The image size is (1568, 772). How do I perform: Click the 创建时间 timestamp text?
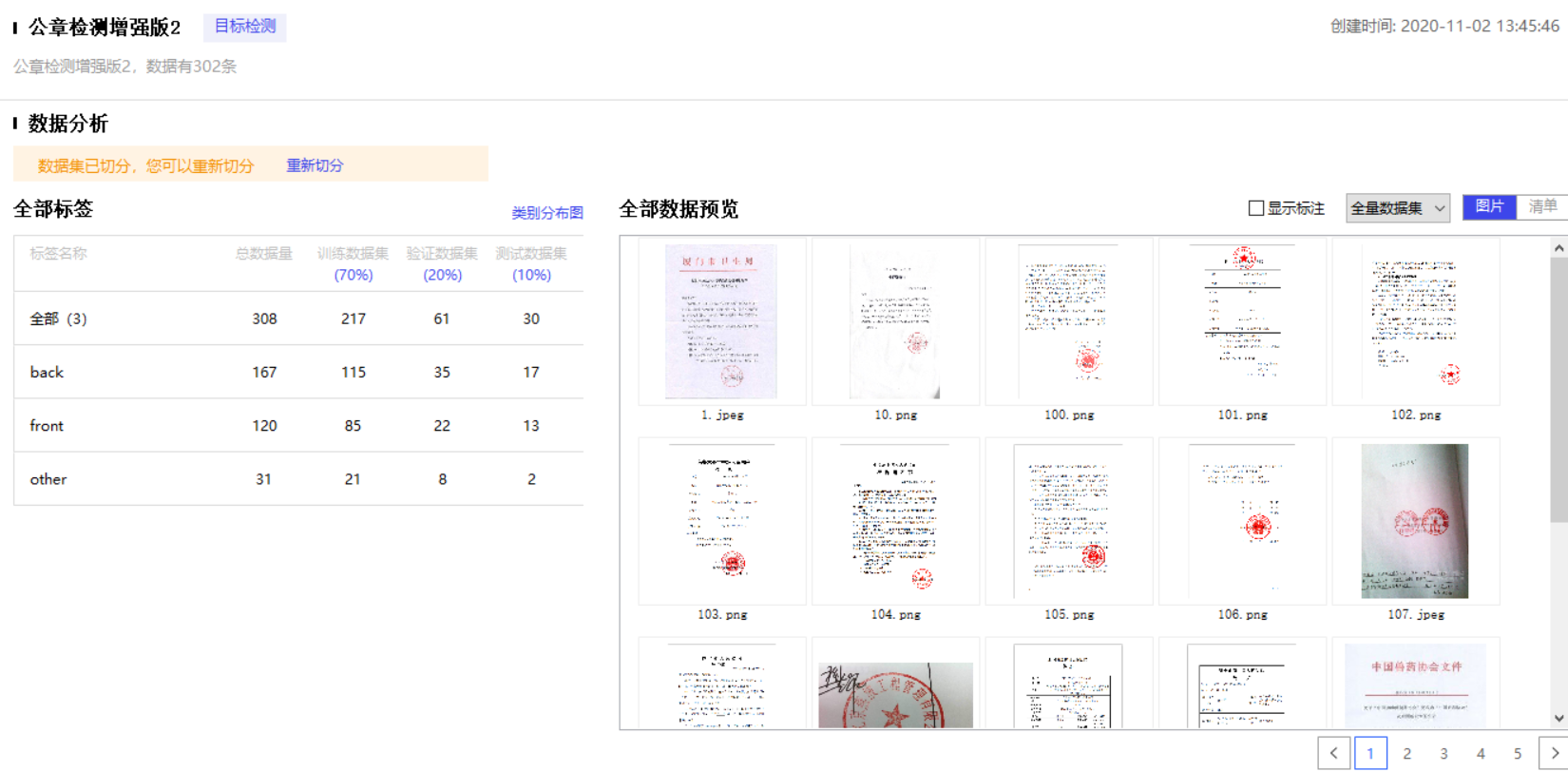[x=1444, y=26]
